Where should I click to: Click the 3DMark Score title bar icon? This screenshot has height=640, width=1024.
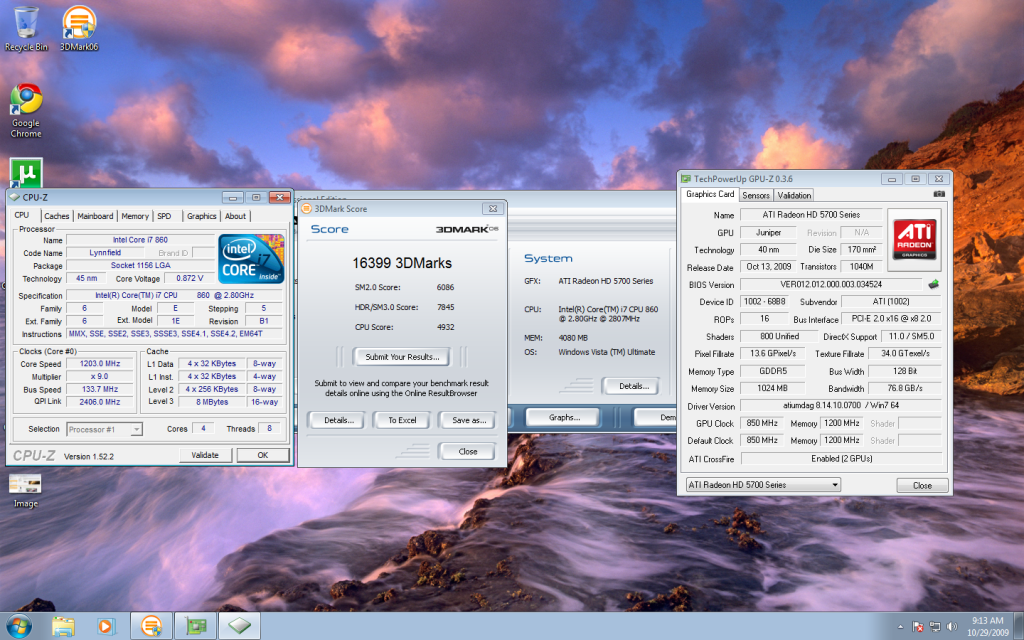click(306, 208)
